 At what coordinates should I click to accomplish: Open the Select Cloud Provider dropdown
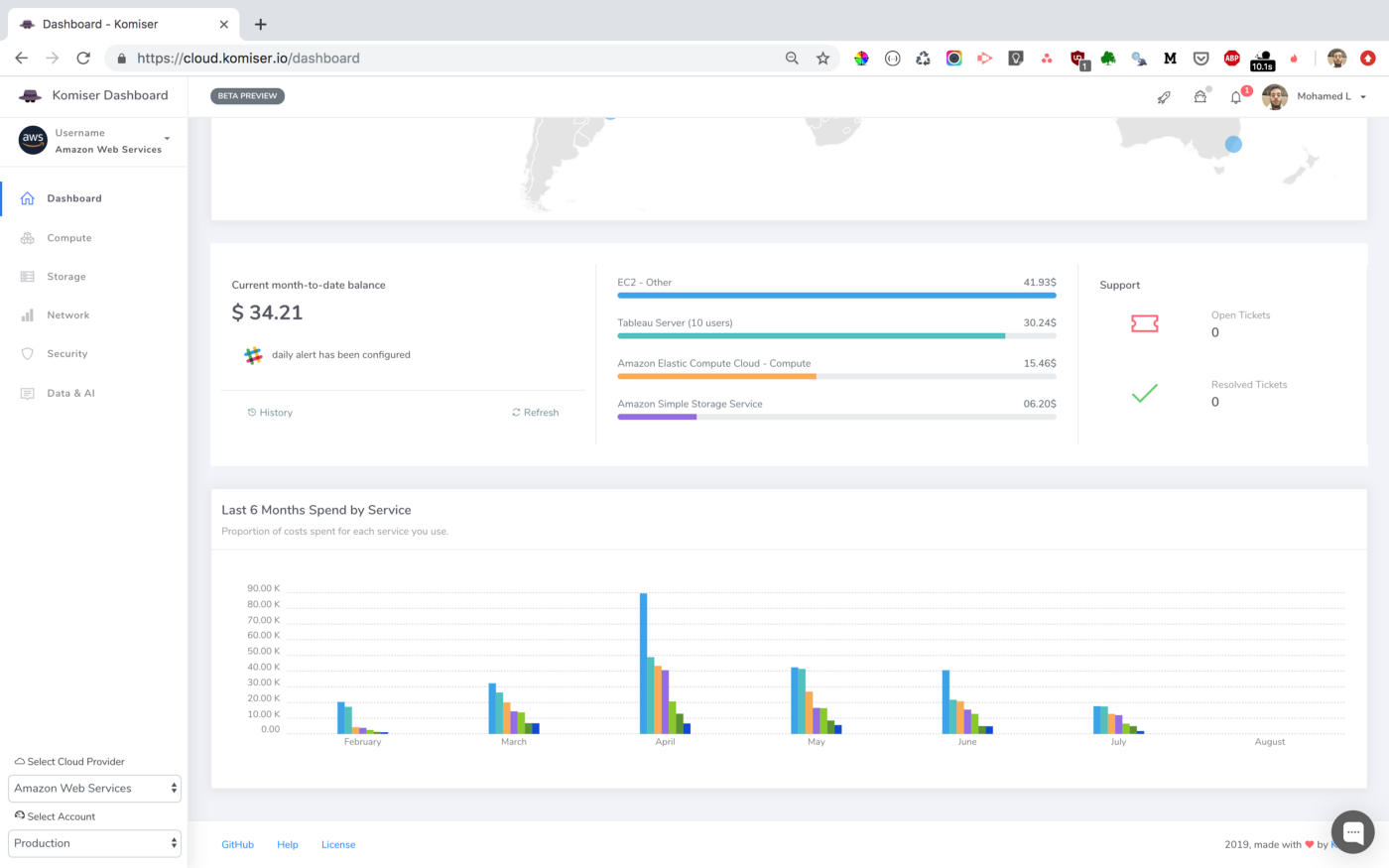(x=95, y=789)
